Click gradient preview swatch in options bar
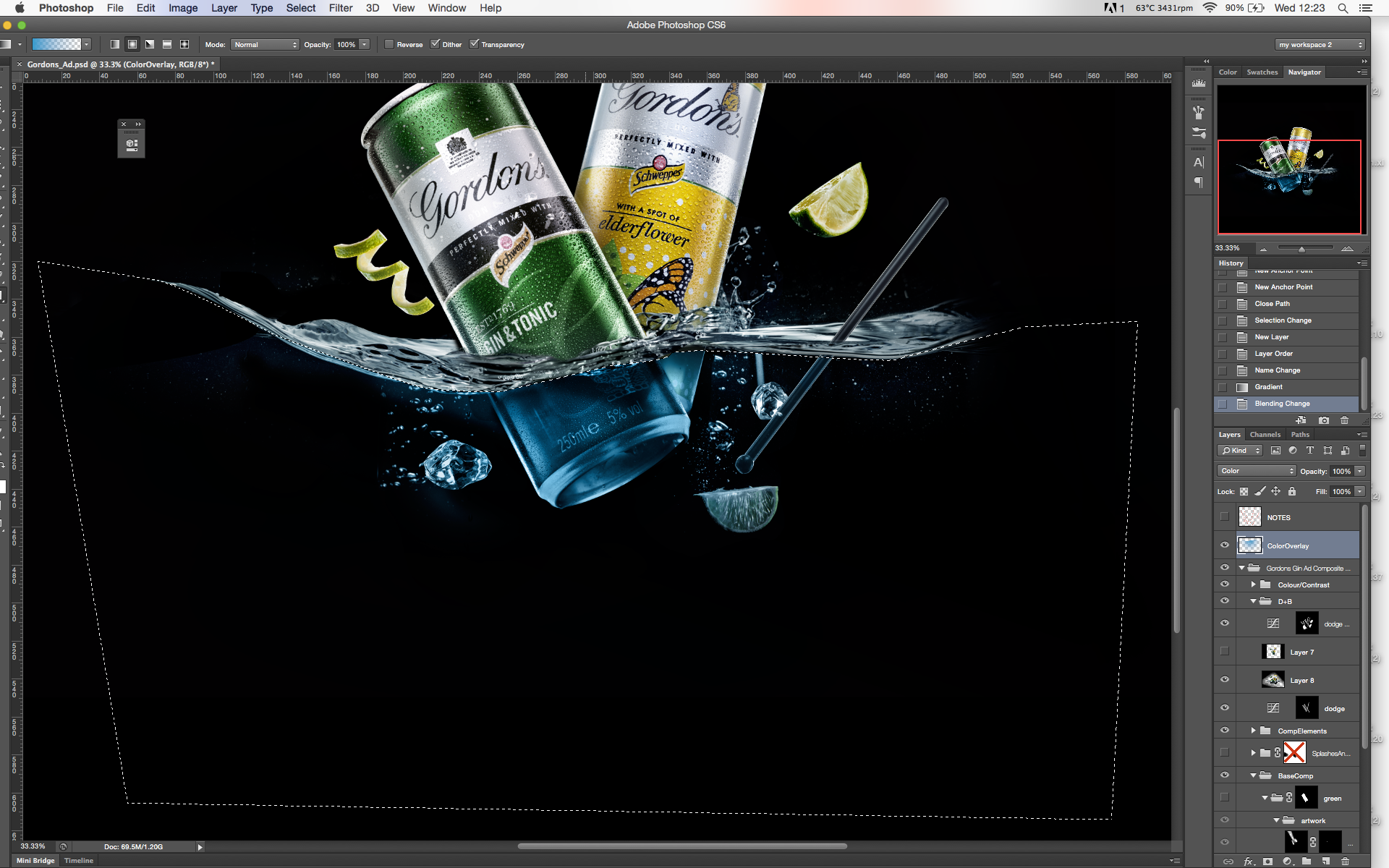Viewport: 1389px width, 868px height. (x=56, y=44)
